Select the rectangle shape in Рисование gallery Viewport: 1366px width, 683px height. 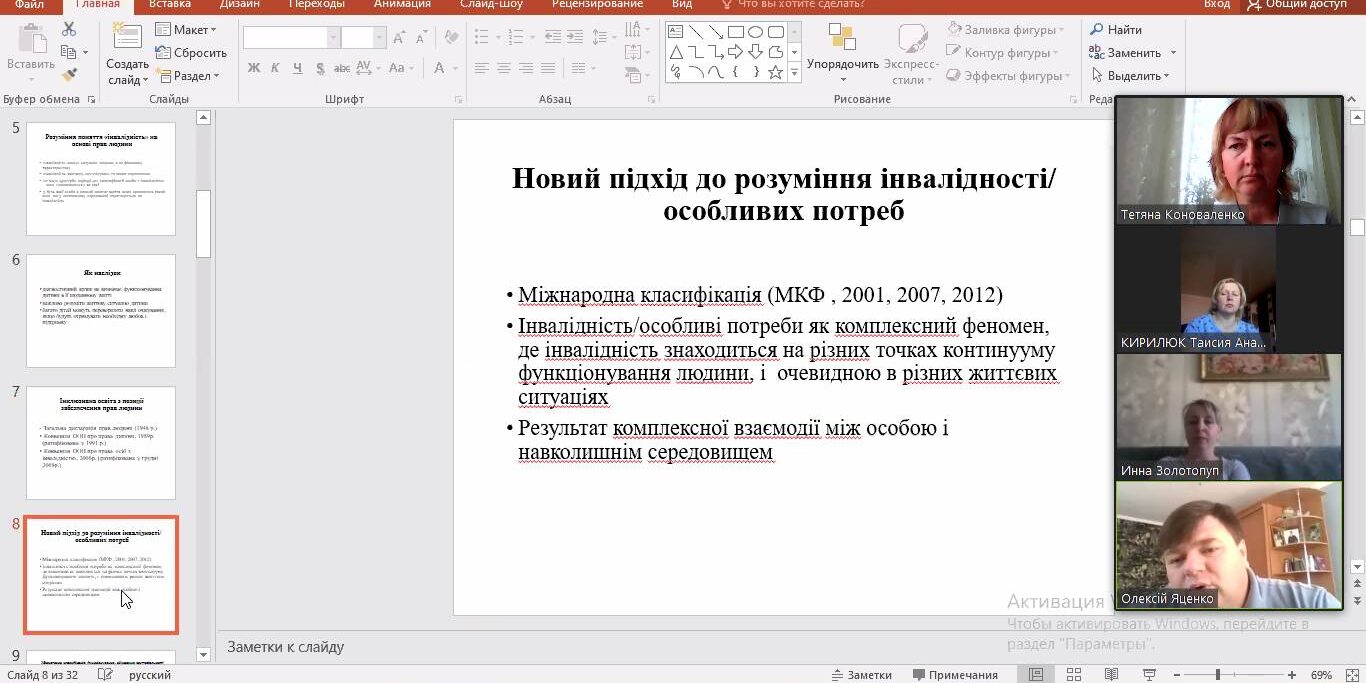[x=736, y=32]
